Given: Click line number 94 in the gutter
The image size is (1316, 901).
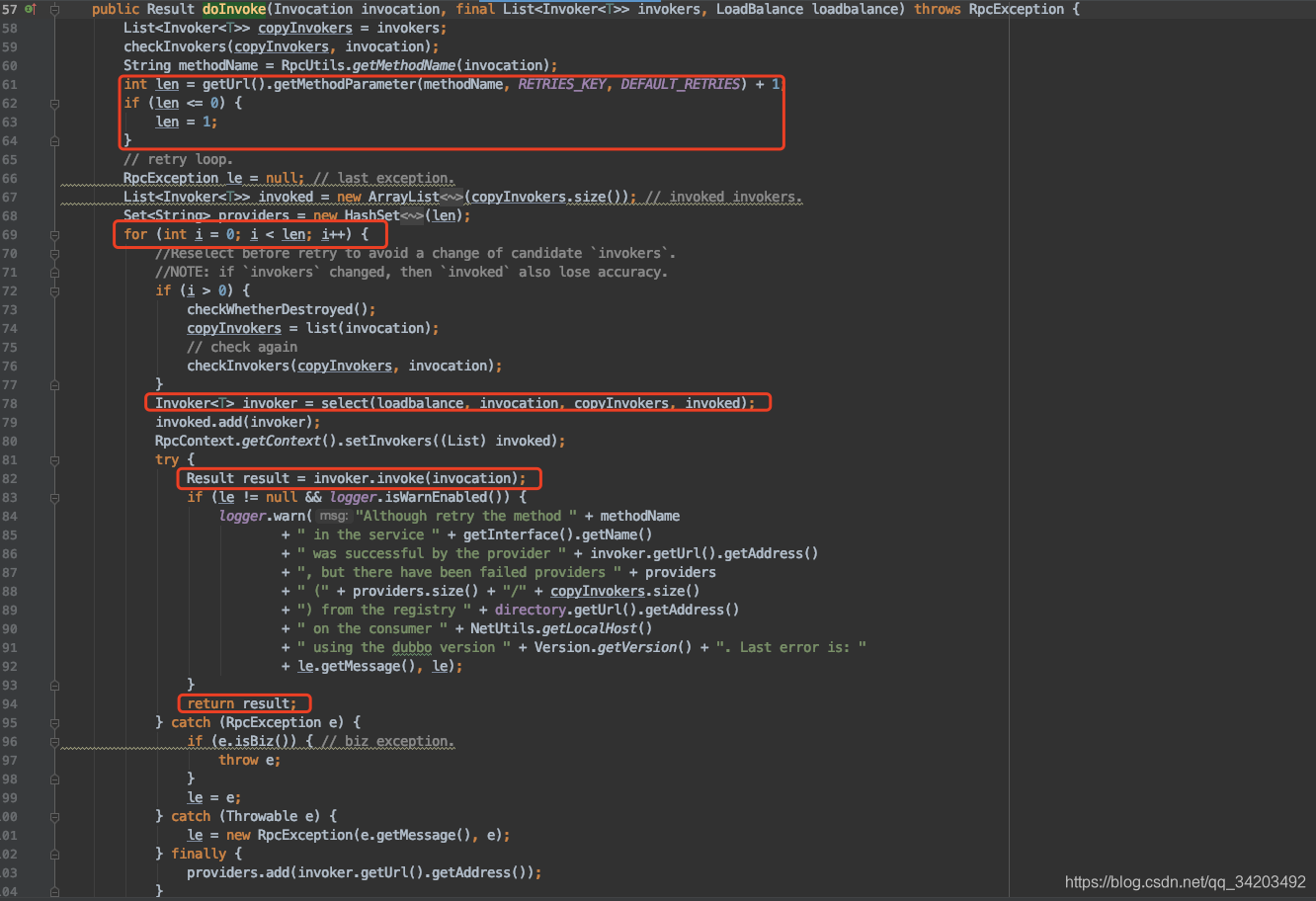Looking at the screenshot, I should (9, 703).
